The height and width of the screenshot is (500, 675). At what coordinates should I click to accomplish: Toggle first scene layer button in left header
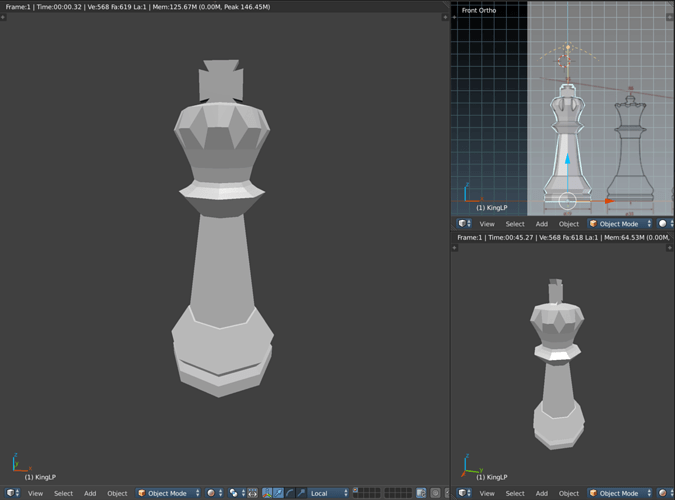point(357,490)
